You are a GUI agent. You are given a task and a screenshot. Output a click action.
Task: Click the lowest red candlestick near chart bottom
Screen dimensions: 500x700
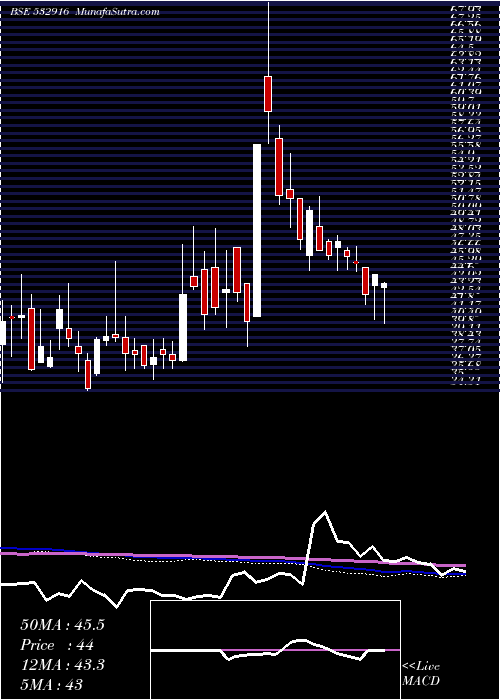point(88,375)
